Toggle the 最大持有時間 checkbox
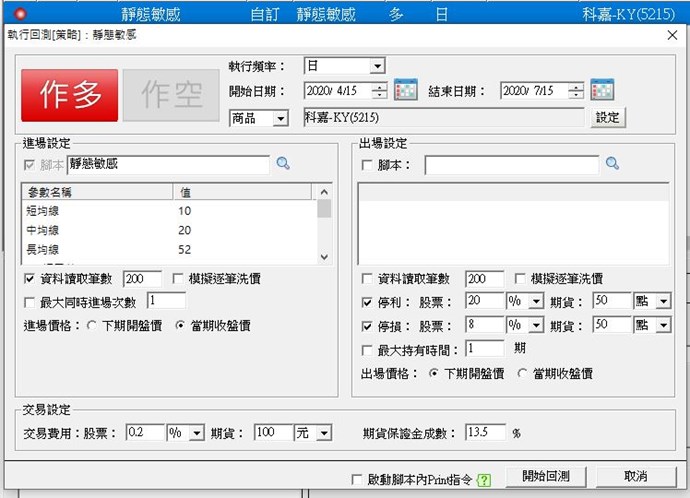690x498 pixels. pos(366,349)
